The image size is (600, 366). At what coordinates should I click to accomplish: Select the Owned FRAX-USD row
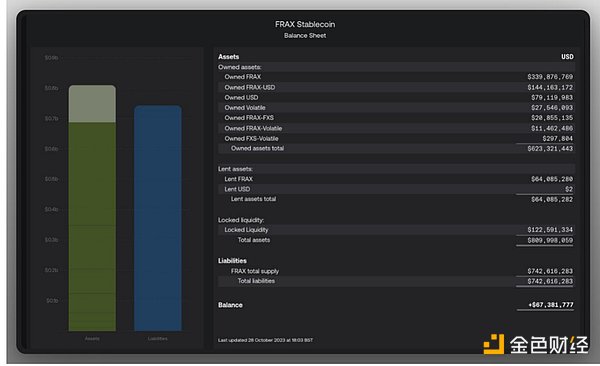click(x=396, y=87)
